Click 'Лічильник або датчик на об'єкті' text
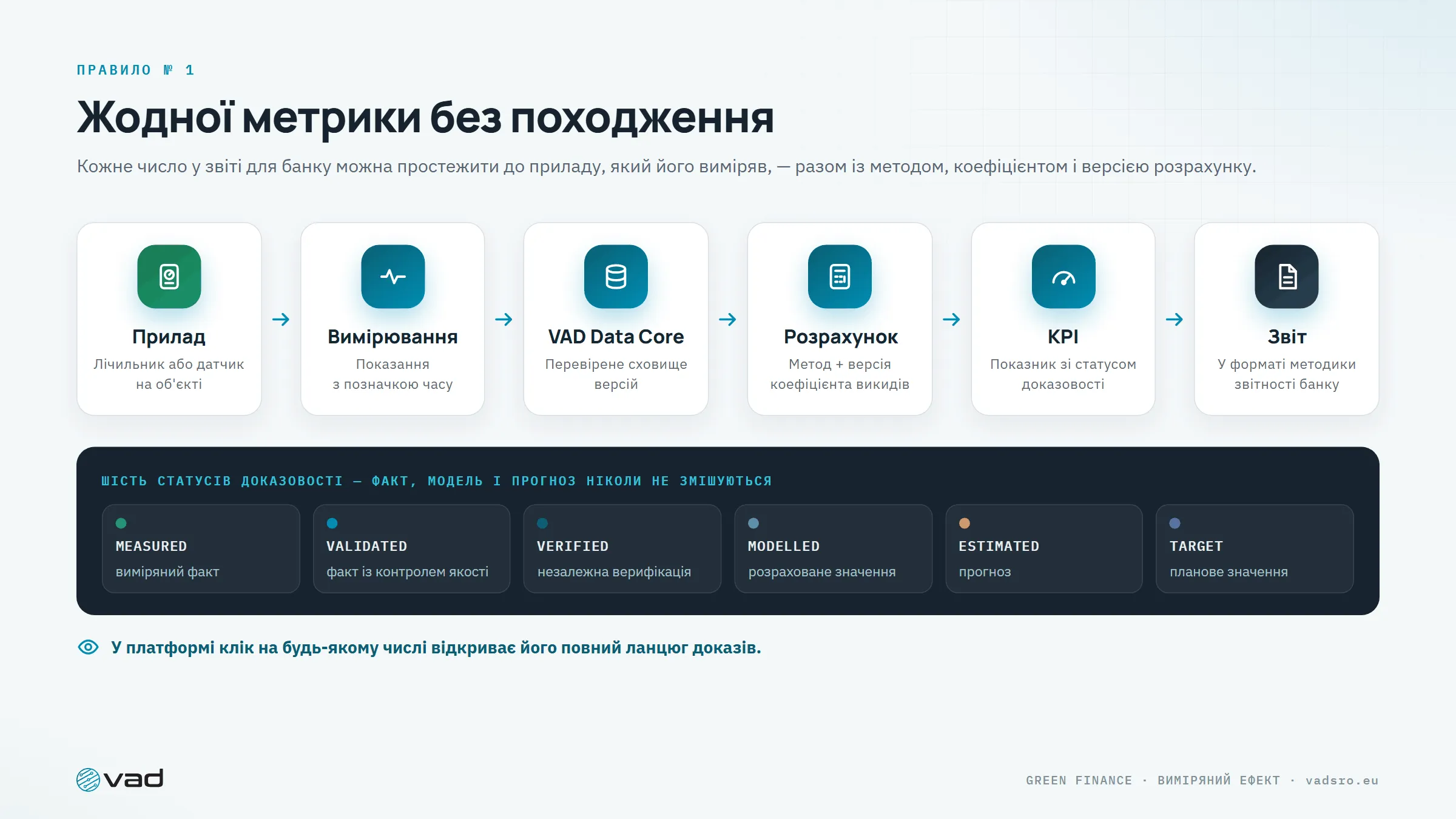 [169, 374]
